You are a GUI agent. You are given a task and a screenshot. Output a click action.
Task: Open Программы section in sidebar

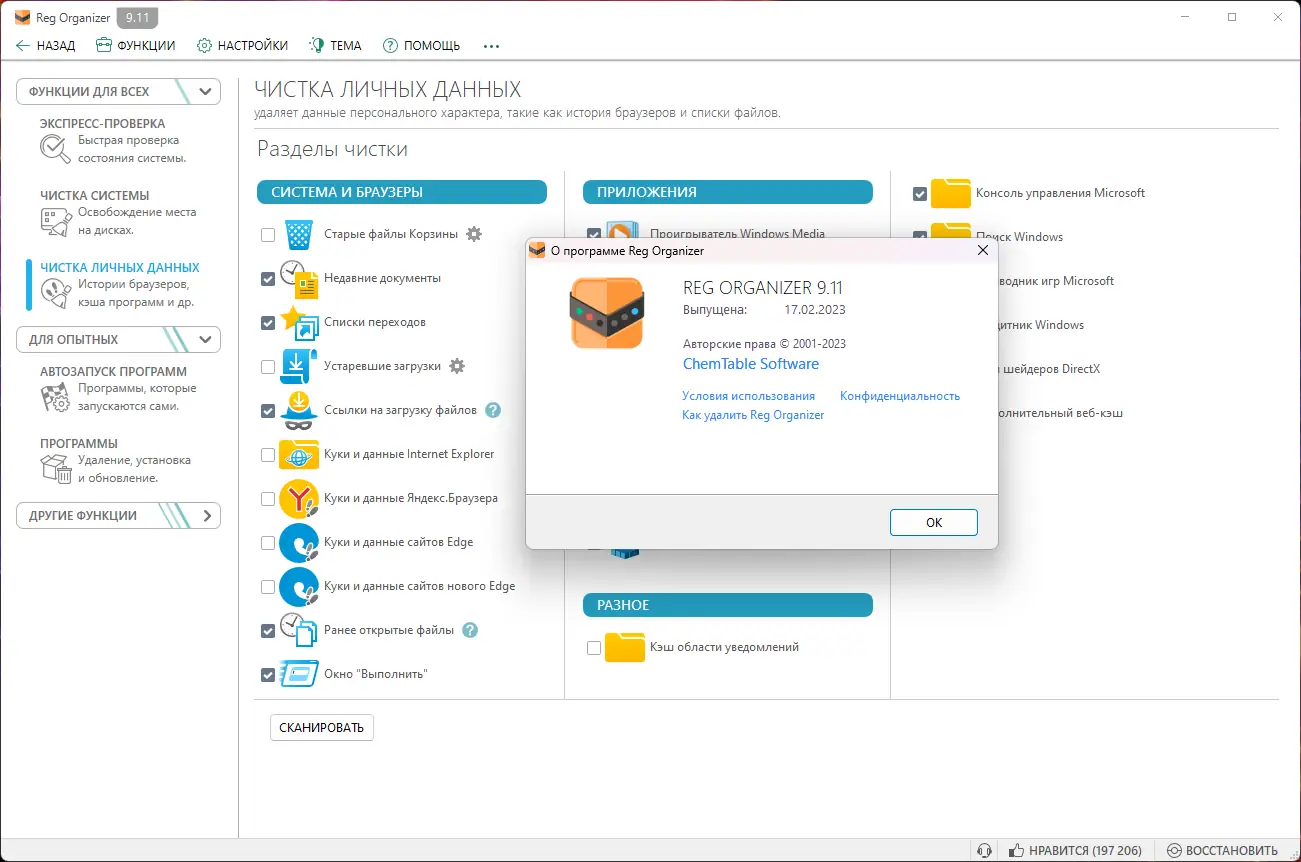(x=57, y=467)
